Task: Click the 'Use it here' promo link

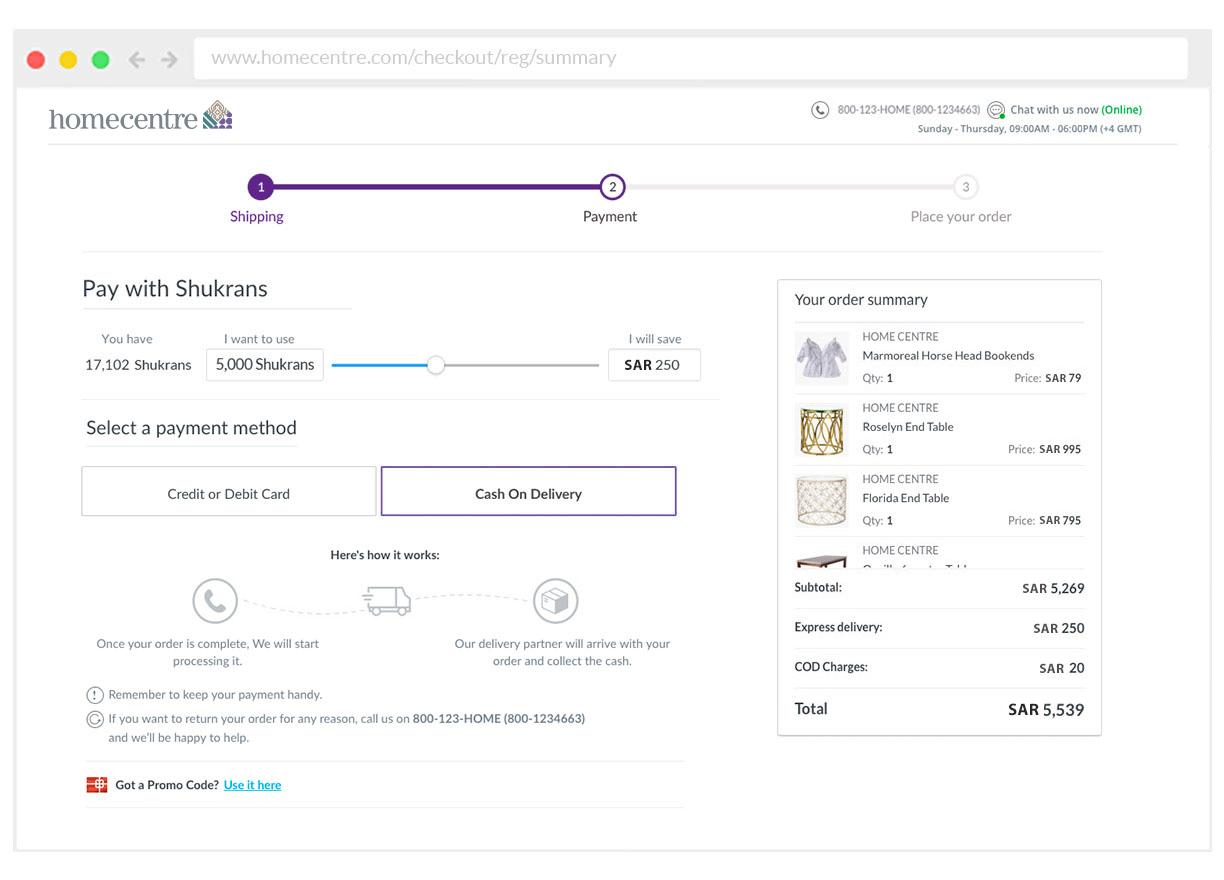Action: click(252, 785)
